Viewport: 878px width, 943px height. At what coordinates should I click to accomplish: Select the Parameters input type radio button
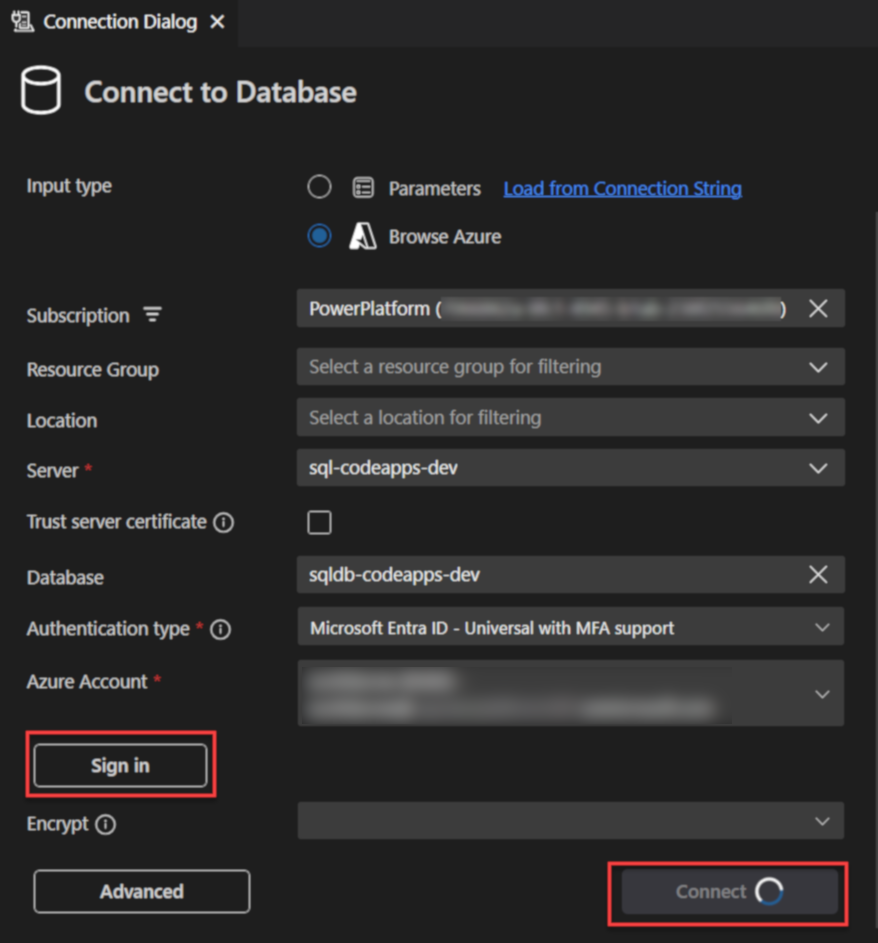tap(319, 187)
